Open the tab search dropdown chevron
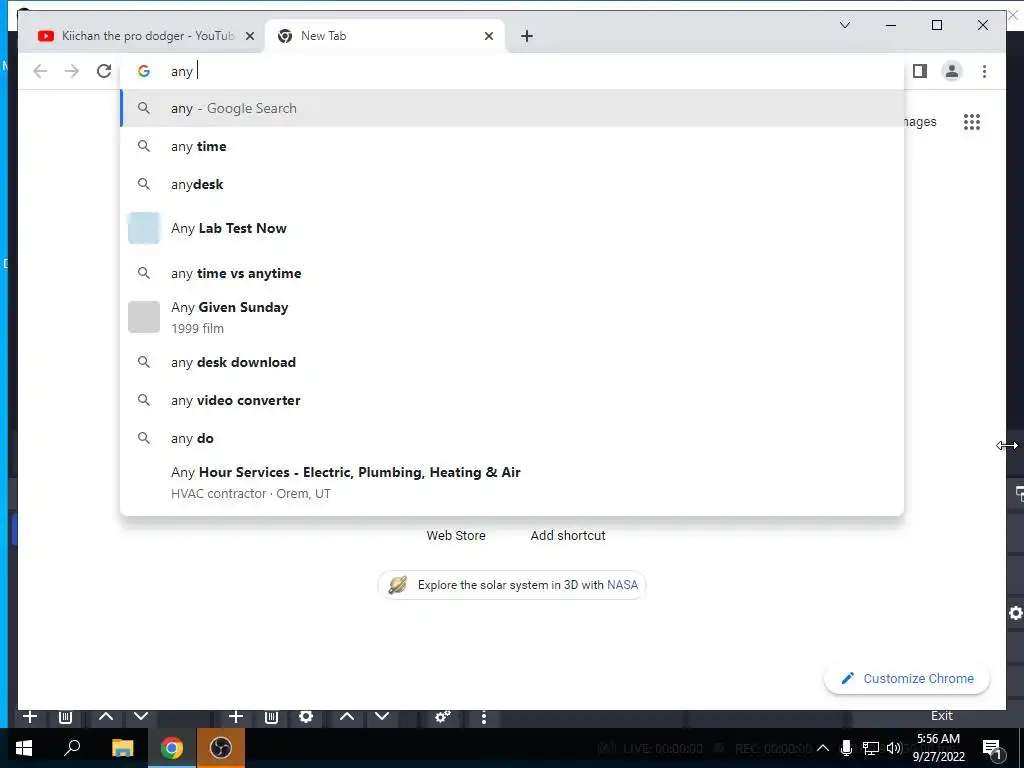The width and height of the screenshot is (1024, 768). pyautogui.click(x=844, y=25)
